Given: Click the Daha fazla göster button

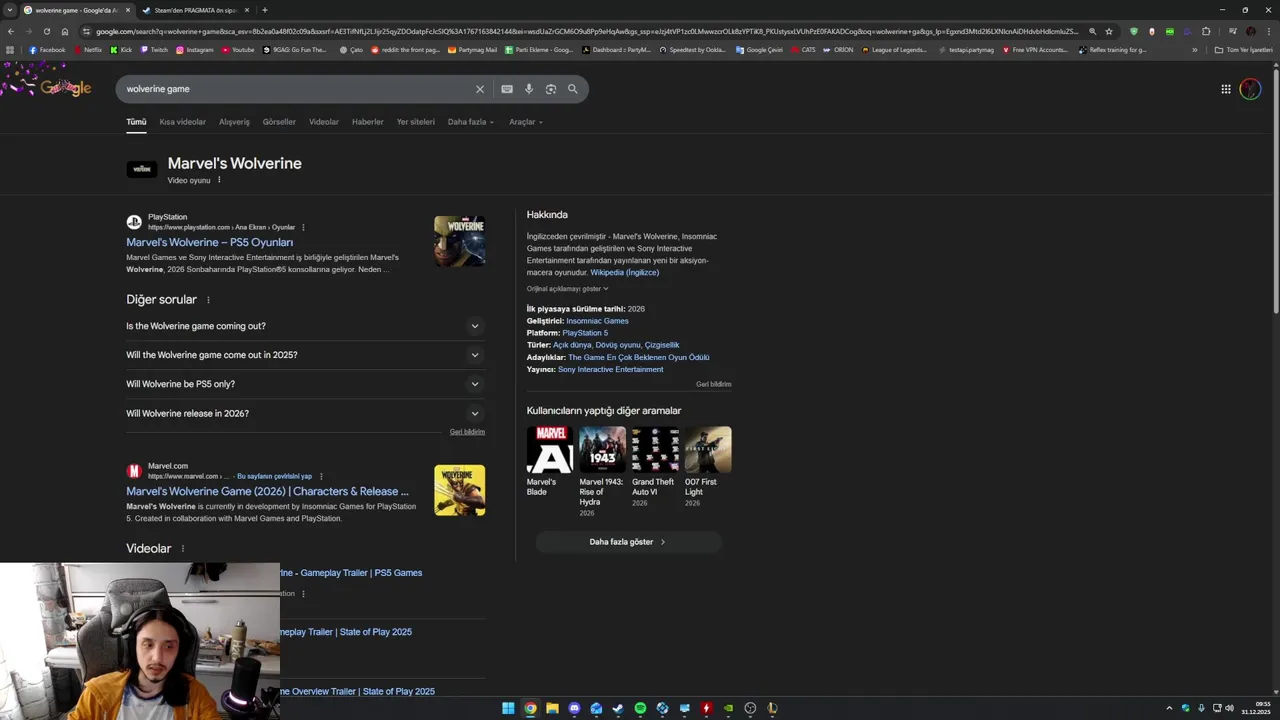Looking at the screenshot, I should click(628, 542).
